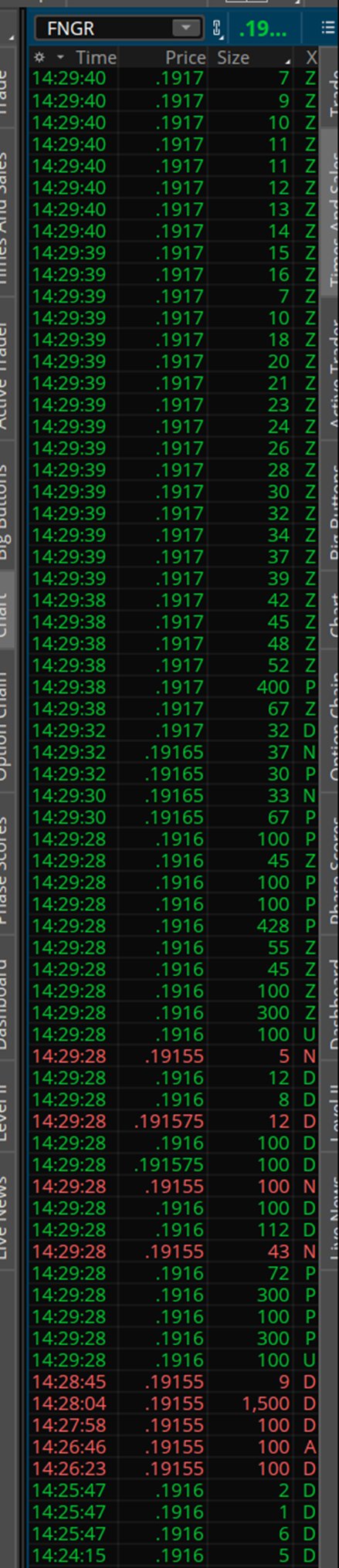Select the trade with size 1,500

click(174, 1404)
